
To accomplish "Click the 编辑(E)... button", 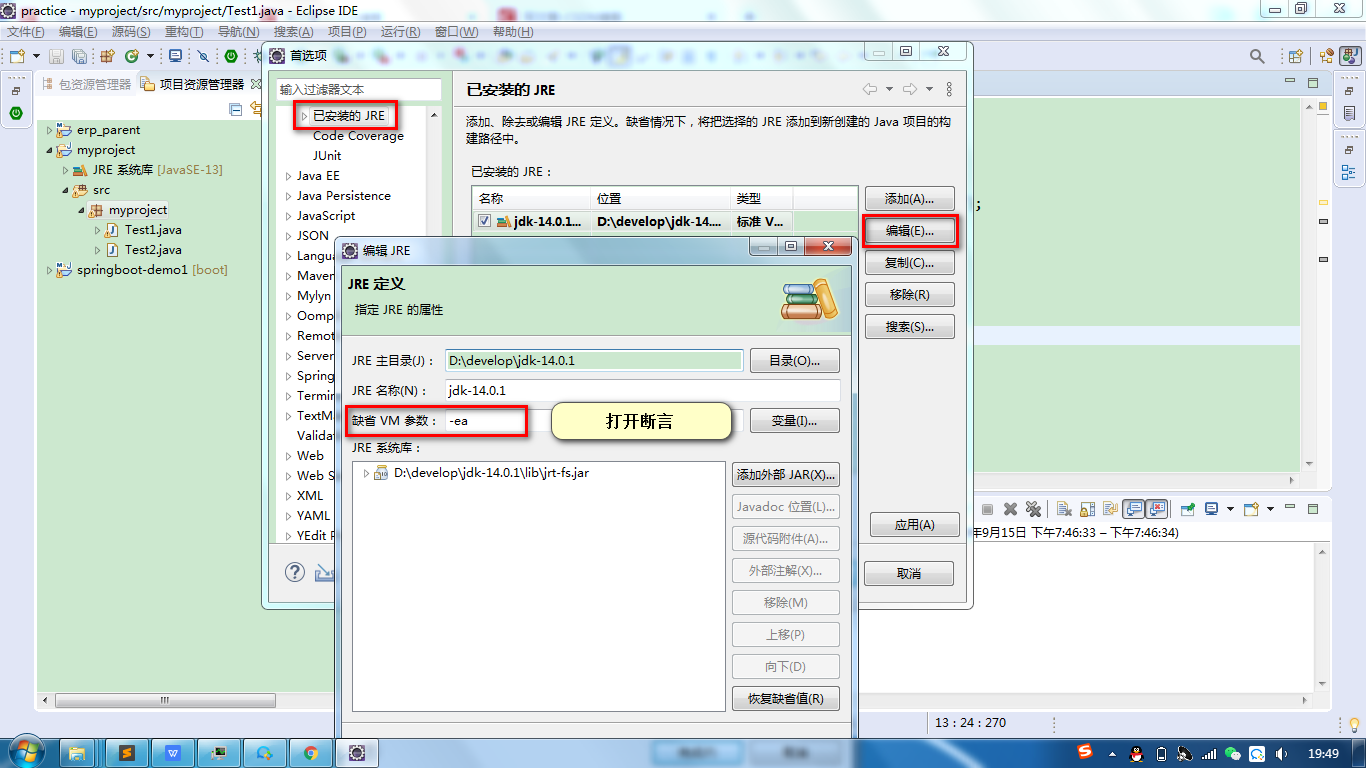I will tap(909, 231).
